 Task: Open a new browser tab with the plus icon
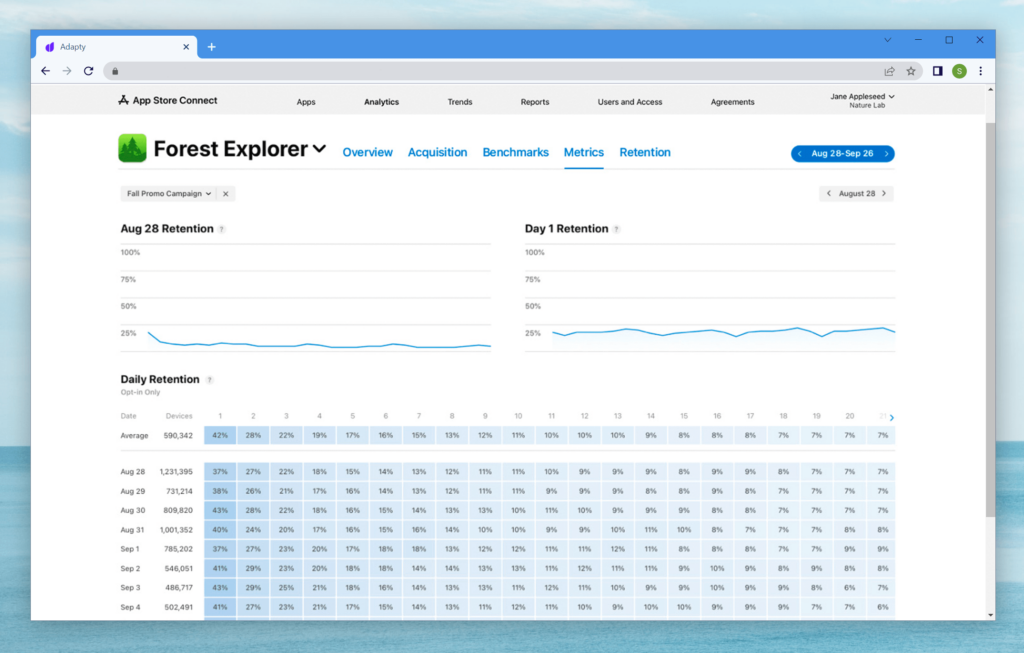(x=212, y=47)
